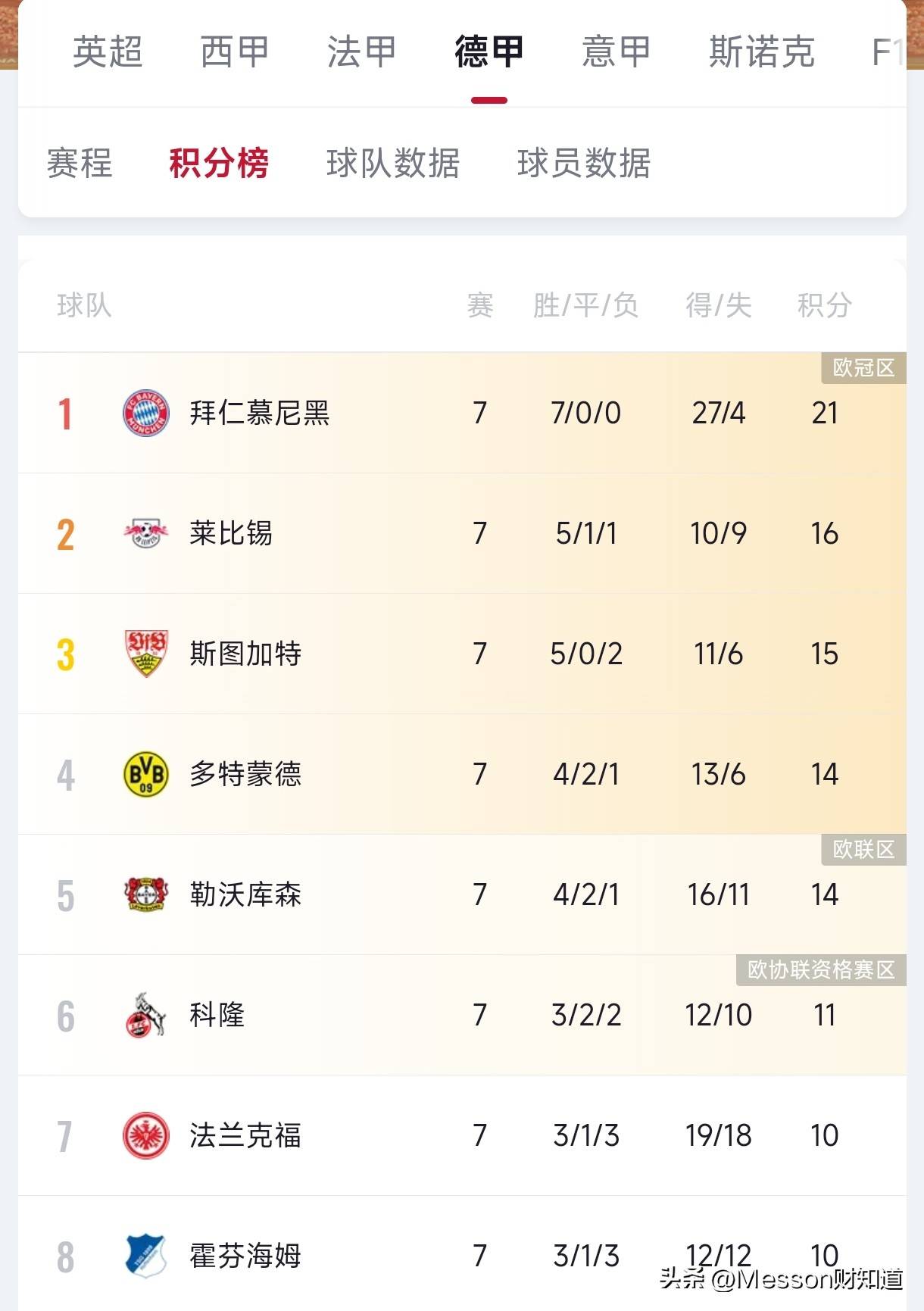The width and height of the screenshot is (924, 1311).
Task: Tap the FC Köln goat logo
Action: coord(145,1015)
